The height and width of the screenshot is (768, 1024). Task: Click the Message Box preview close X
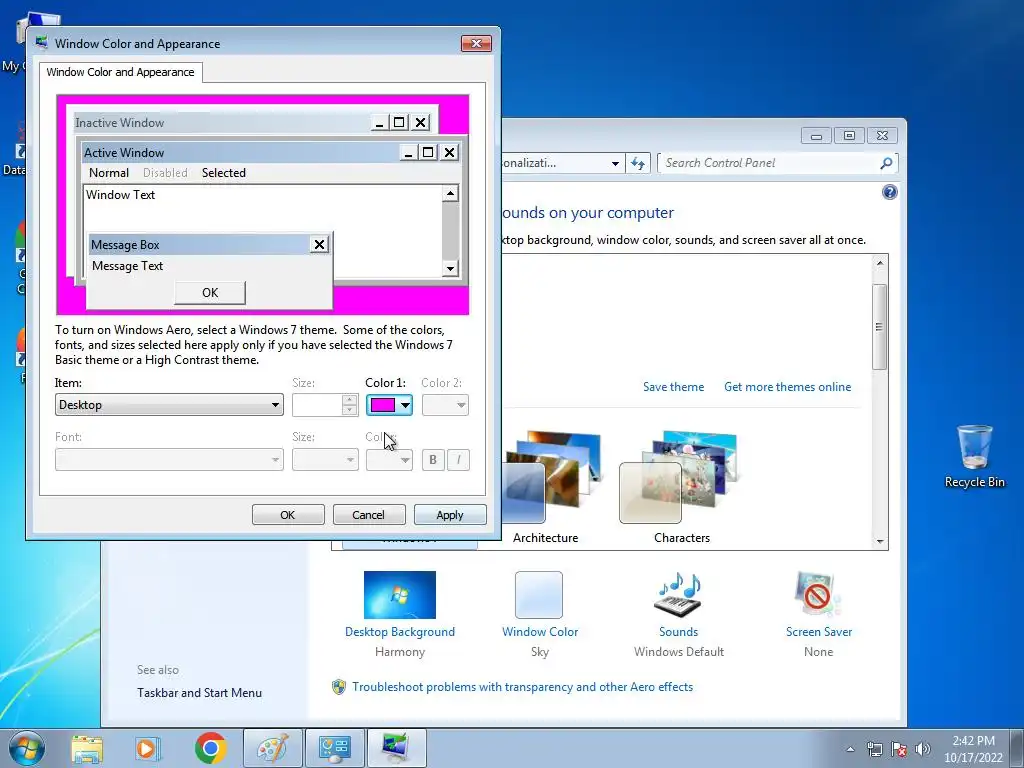pyautogui.click(x=319, y=244)
